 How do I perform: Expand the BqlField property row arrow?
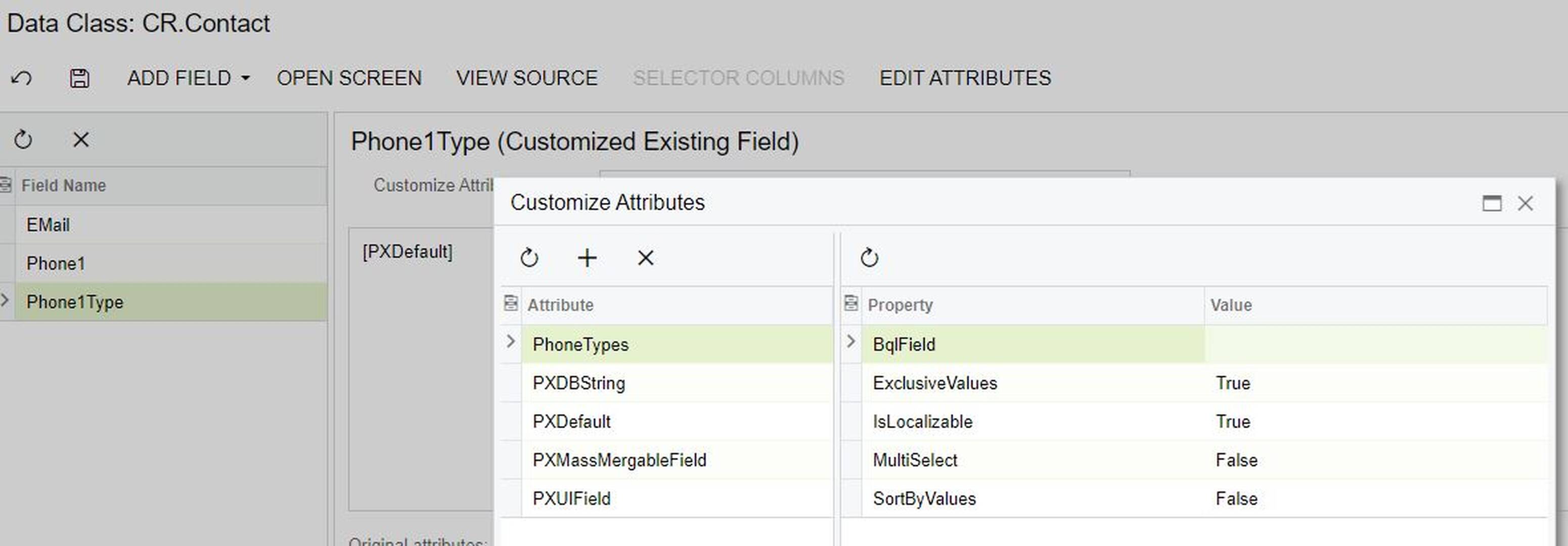tap(851, 342)
